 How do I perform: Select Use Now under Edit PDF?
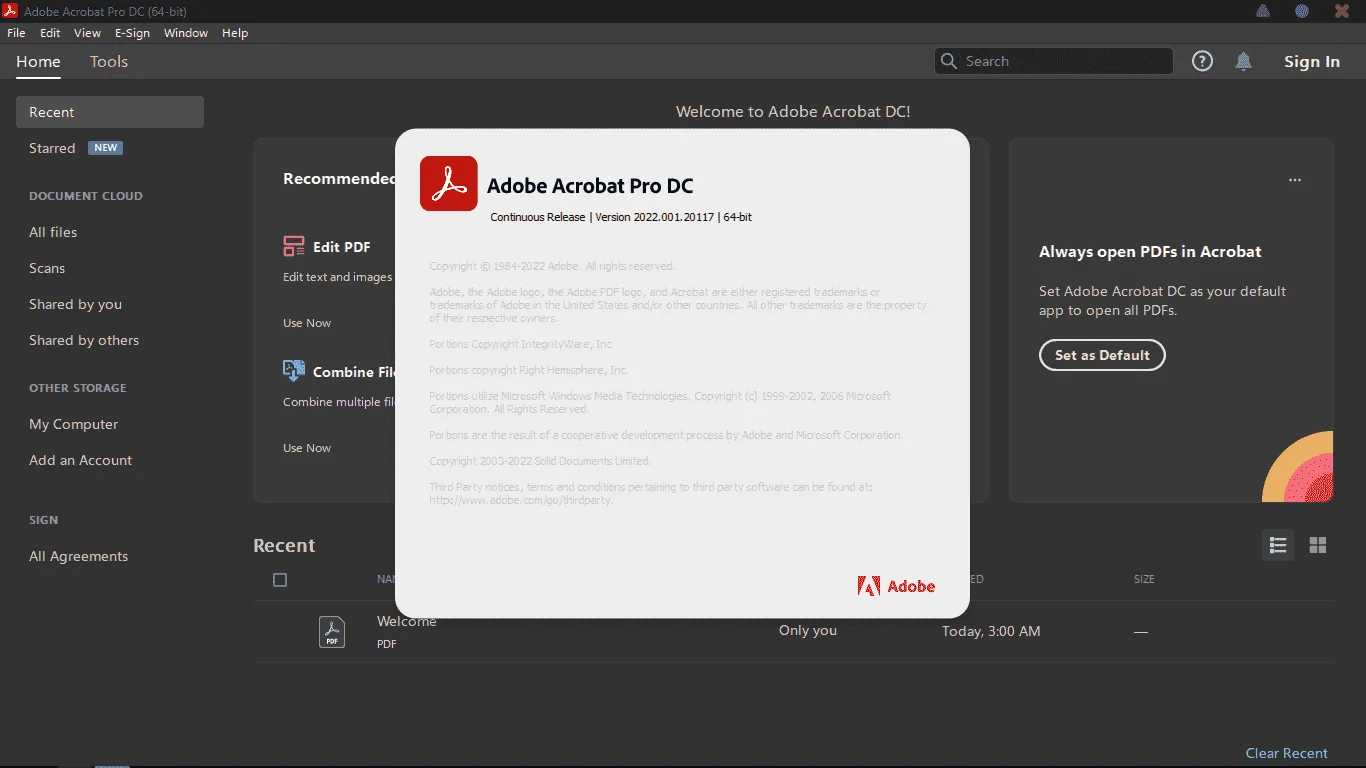pyautogui.click(x=307, y=323)
